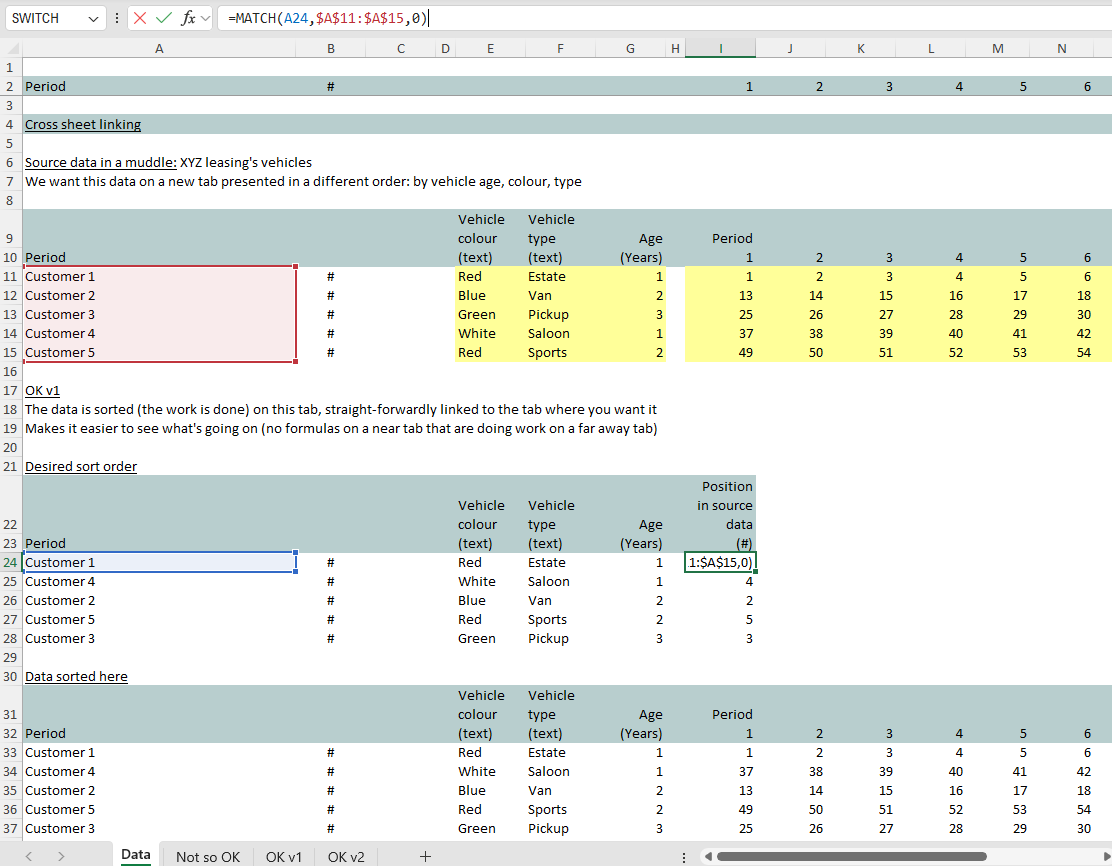Click the Select All corner triangle
The image size is (1112, 866).
[11, 48]
